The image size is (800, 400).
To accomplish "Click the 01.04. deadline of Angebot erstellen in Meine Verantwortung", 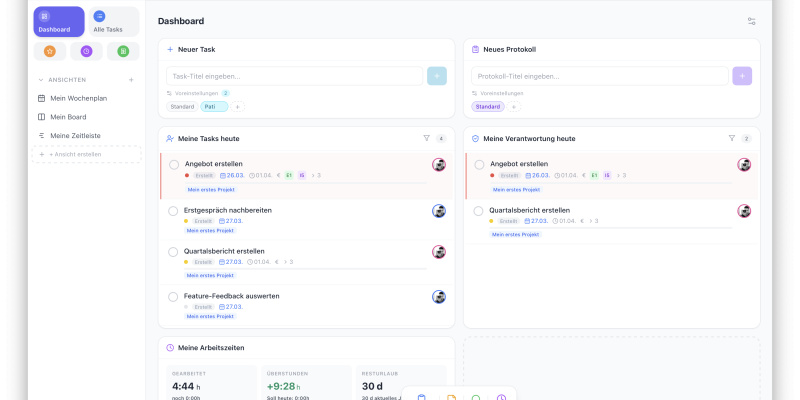I will [x=566, y=176].
